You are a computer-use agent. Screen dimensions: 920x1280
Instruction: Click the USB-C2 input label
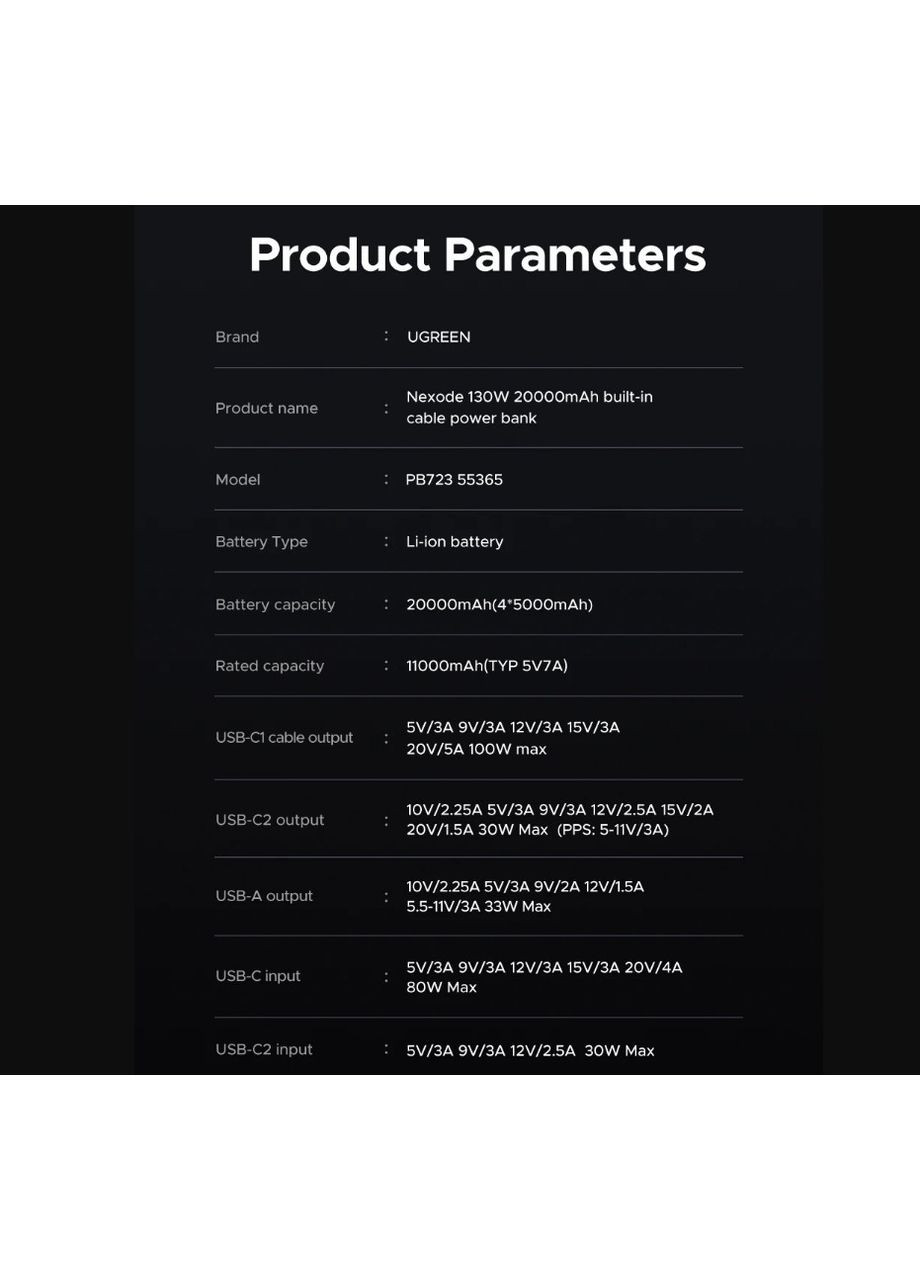tap(264, 1049)
